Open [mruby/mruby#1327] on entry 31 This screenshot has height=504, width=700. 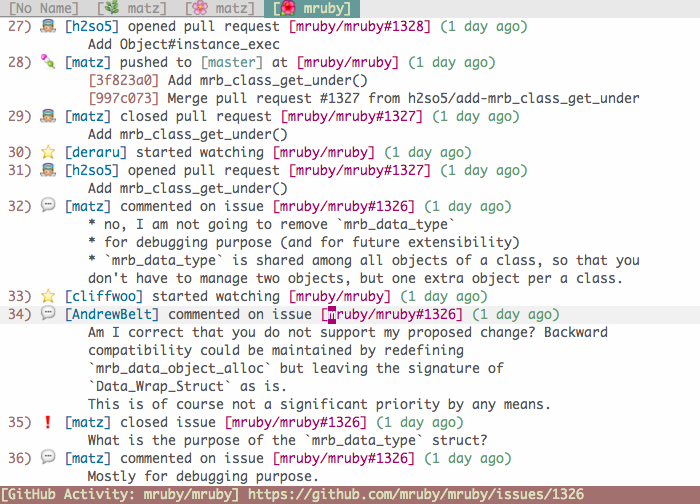coord(360,171)
